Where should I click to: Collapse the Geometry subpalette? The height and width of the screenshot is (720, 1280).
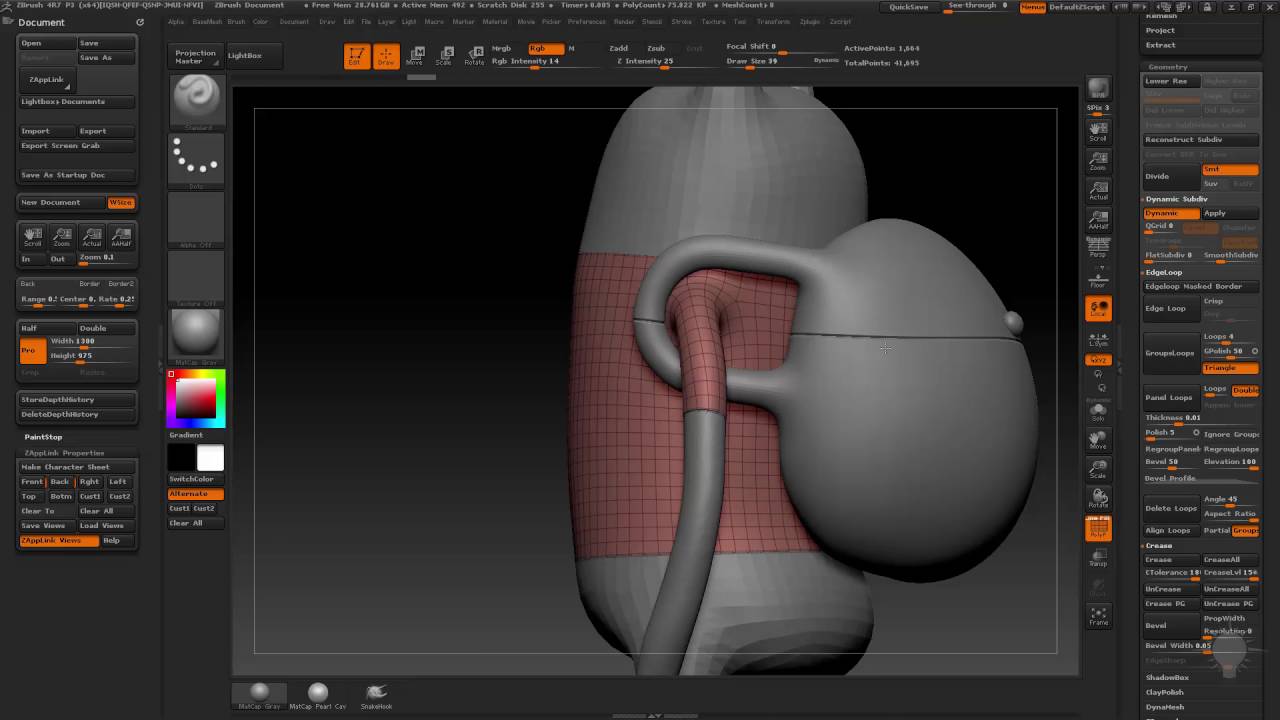tap(1168, 67)
